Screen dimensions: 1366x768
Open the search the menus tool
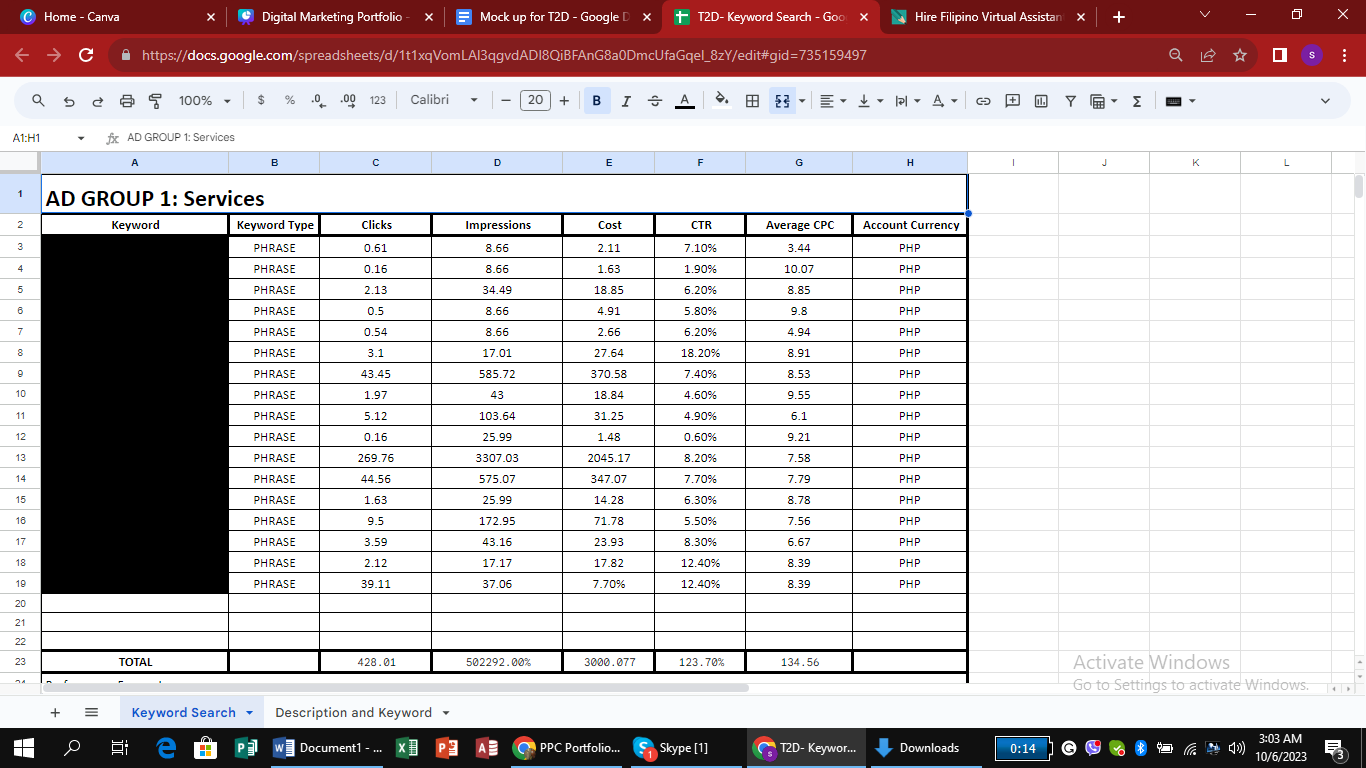(x=39, y=101)
